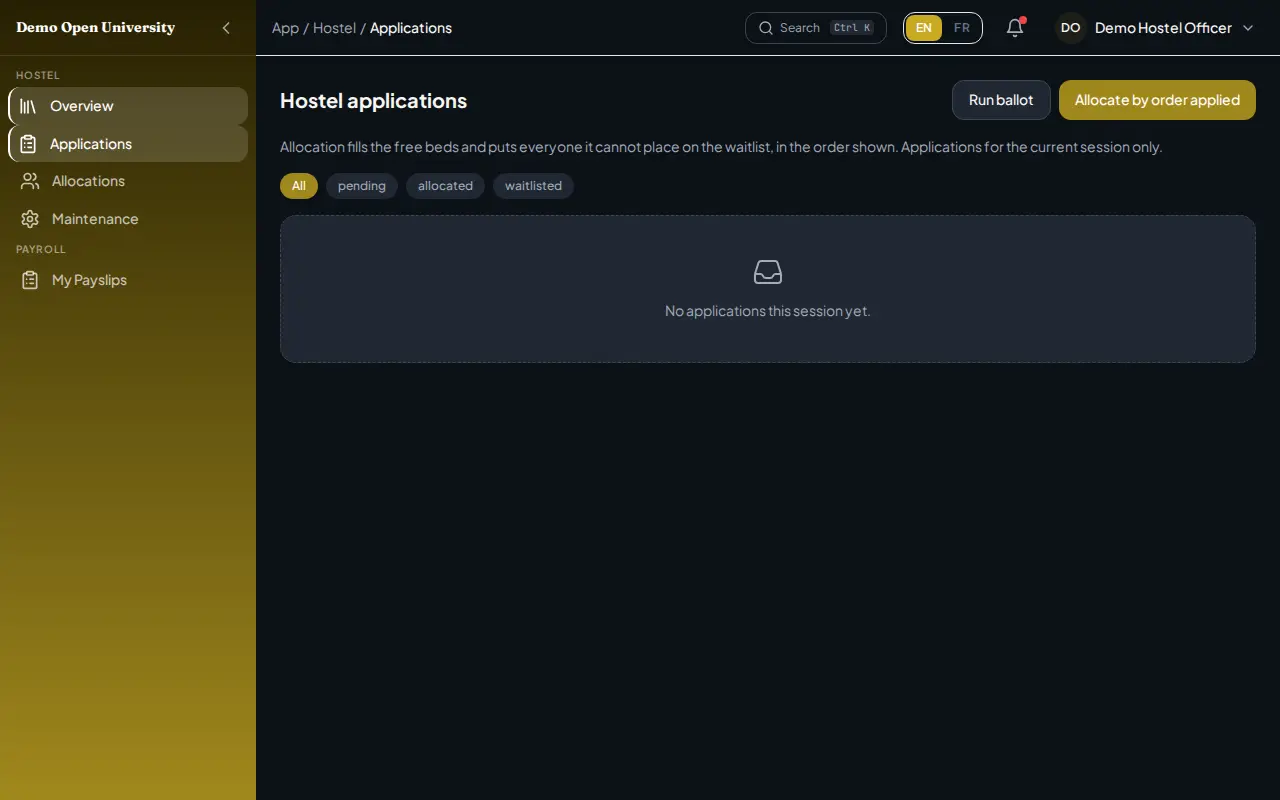This screenshot has height=800, width=1280.
Task: Click the empty inbox tray icon
Action: 768,272
